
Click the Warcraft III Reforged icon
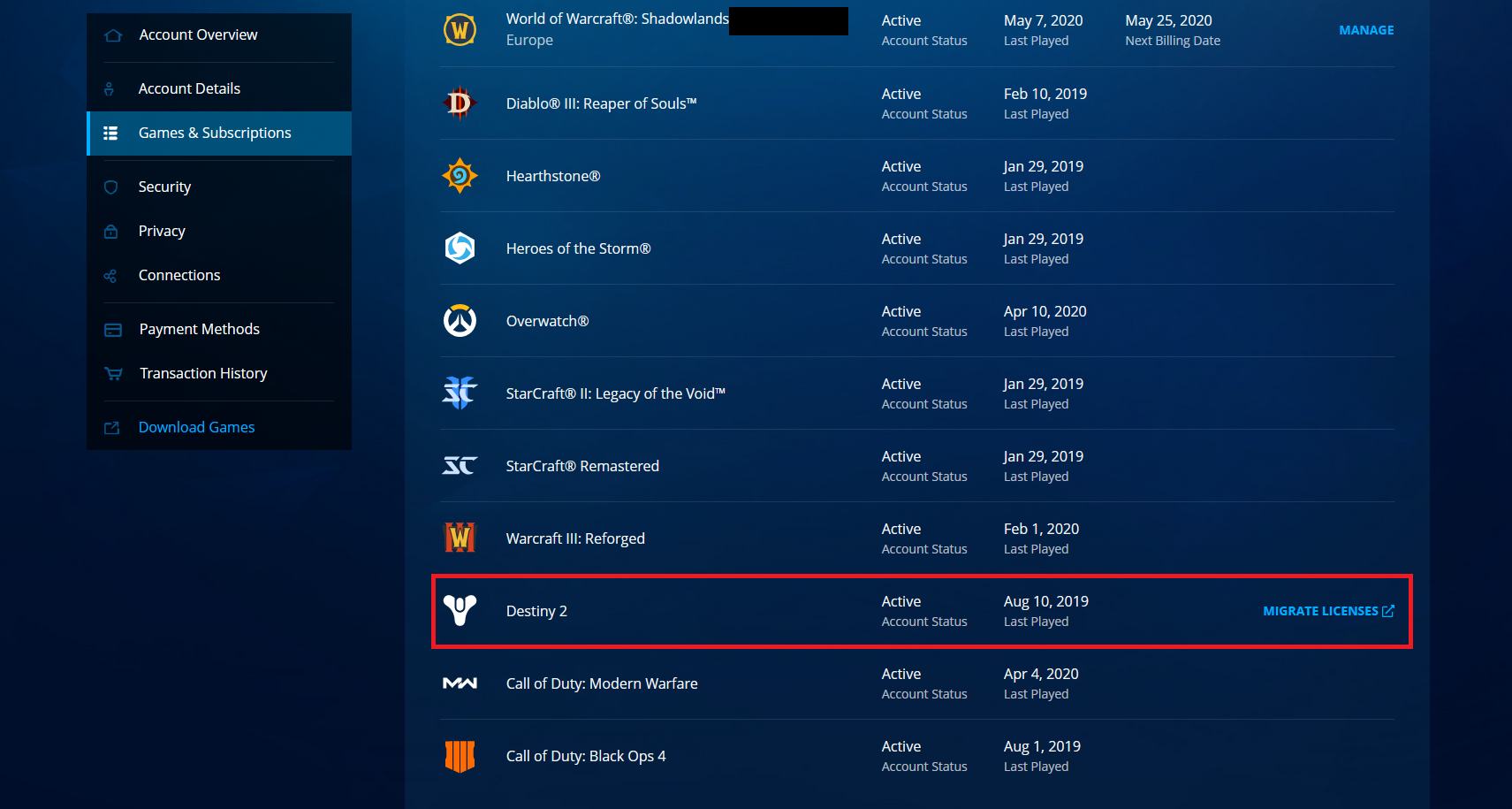[x=460, y=538]
